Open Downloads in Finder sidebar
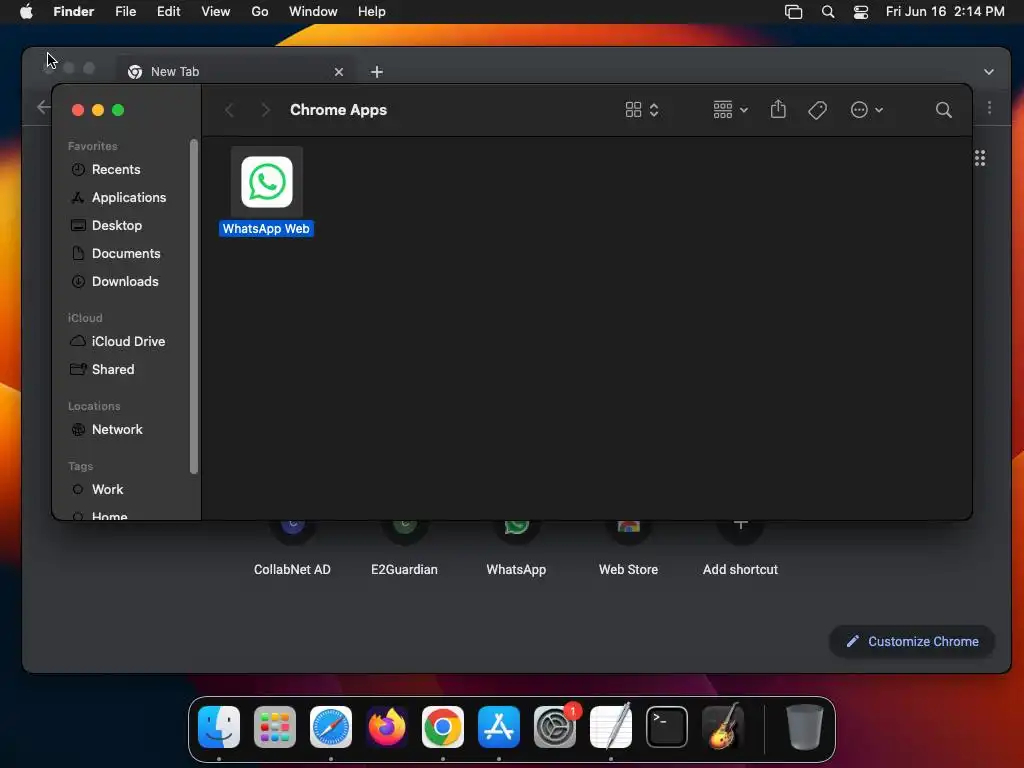 coord(123,281)
